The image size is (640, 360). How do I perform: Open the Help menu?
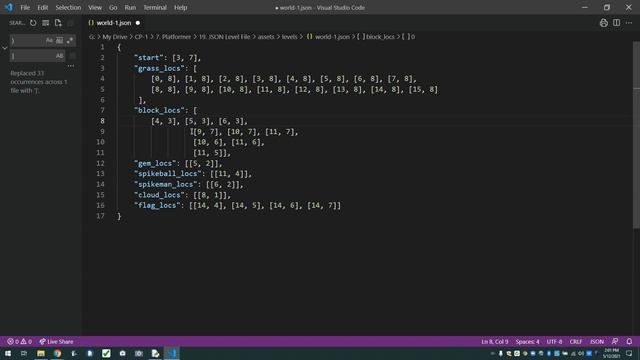180,7
